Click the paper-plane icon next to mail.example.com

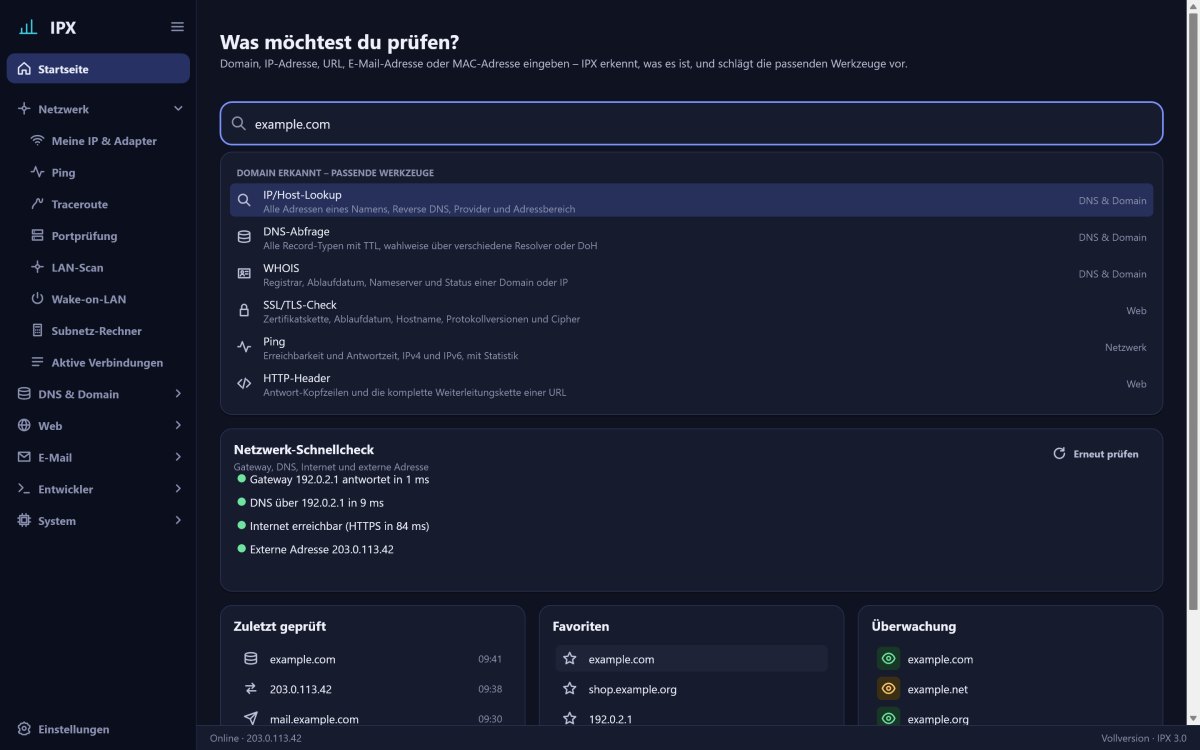coord(251,719)
